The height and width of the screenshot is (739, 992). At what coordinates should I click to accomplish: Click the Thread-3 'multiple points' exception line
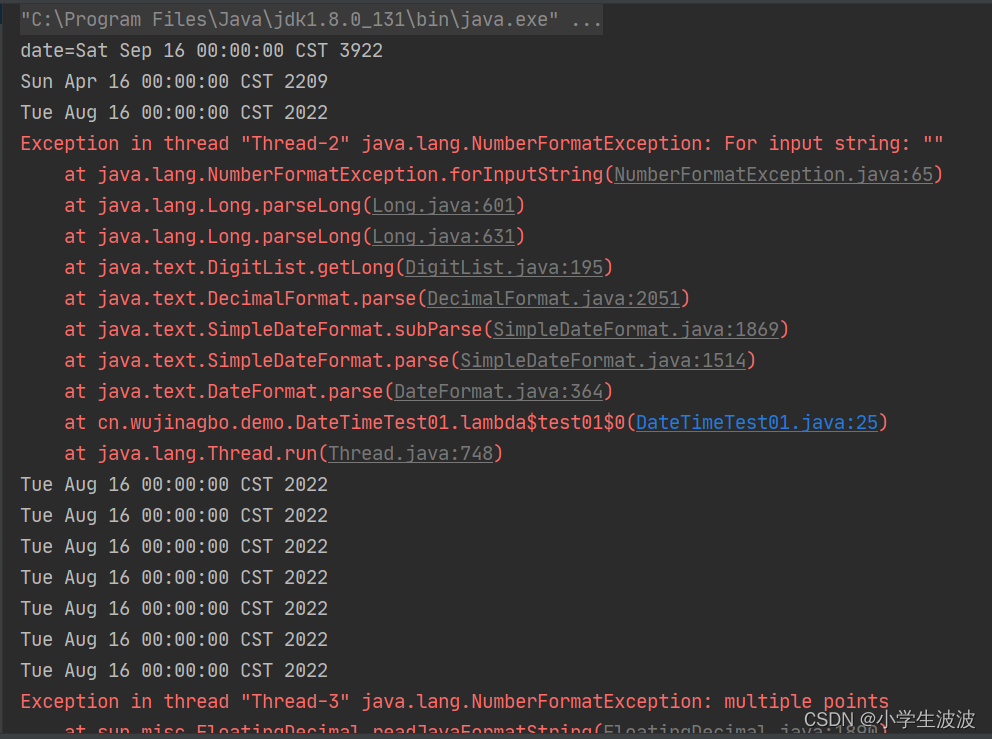tap(454, 702)
